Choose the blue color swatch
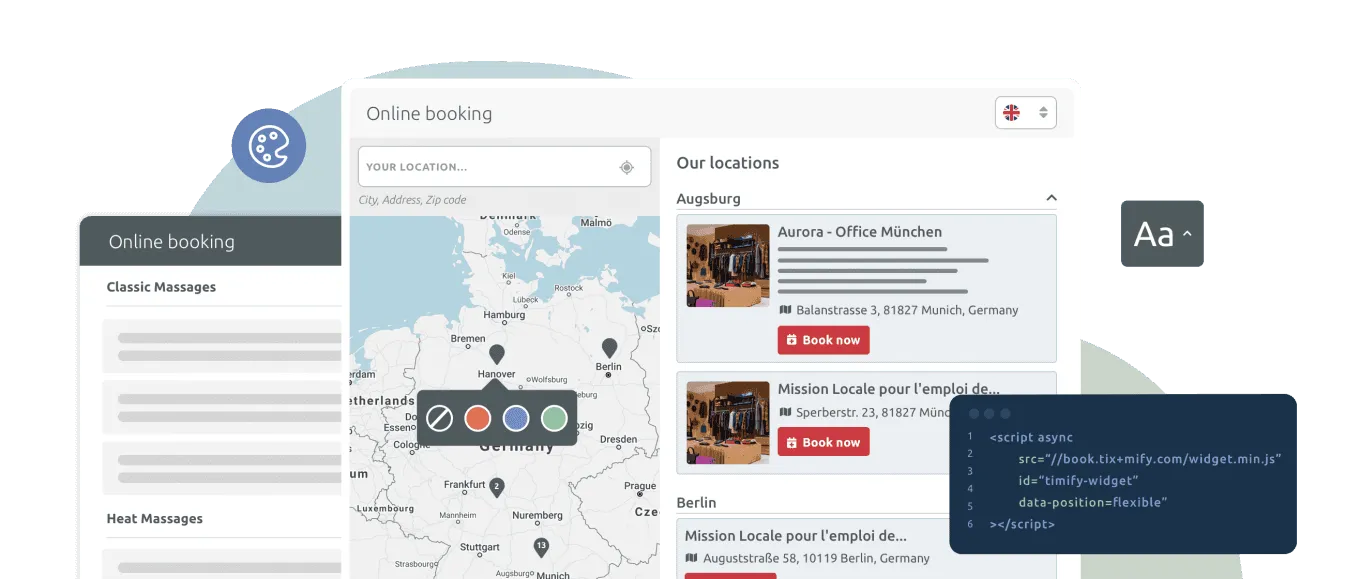 [516, 418]
